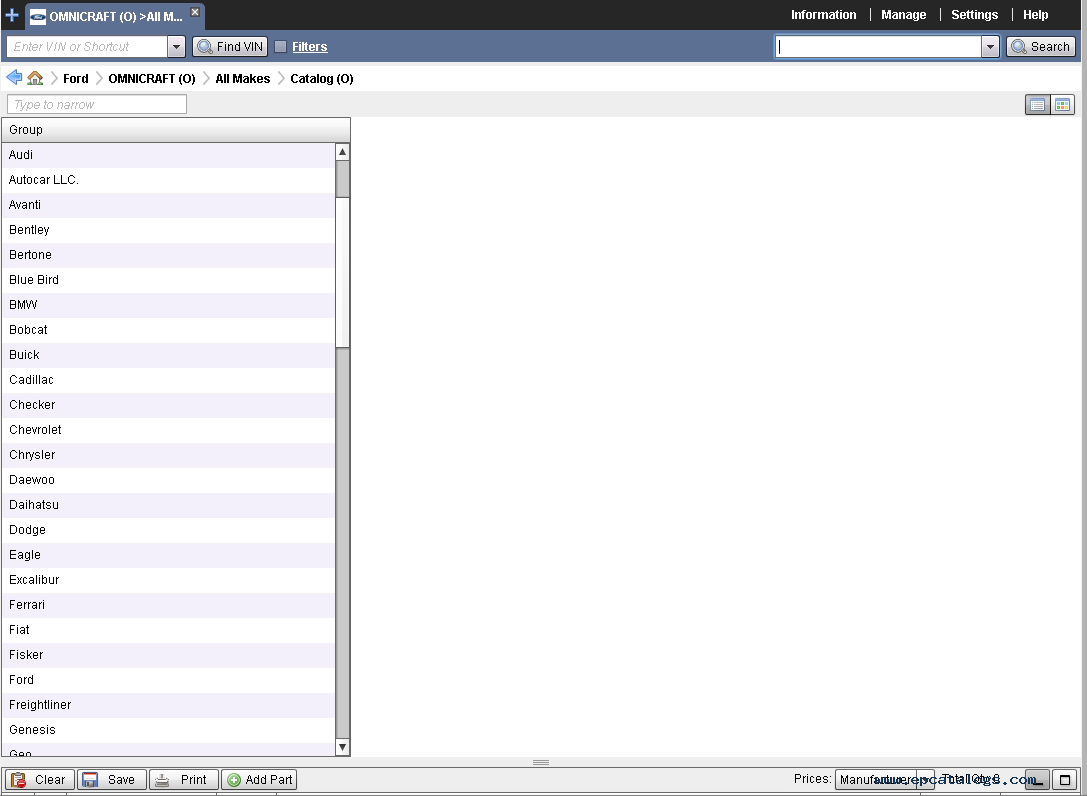Go to the home icon in breadcrumb
This screenshot has width=1087, height=796.
tap(35, 78)
